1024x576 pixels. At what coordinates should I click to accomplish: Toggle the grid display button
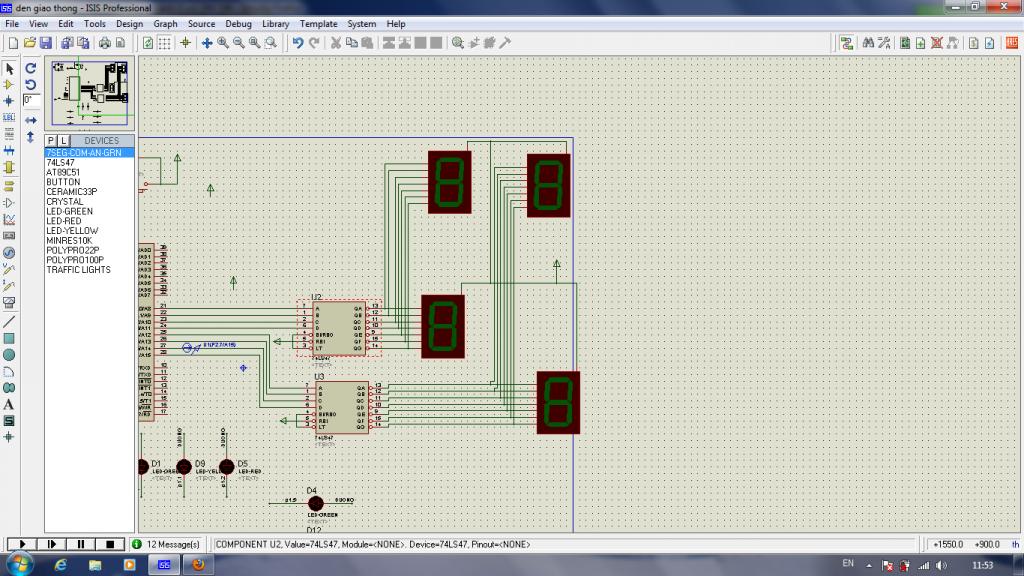pyautogui.click(x=166, y=43)
